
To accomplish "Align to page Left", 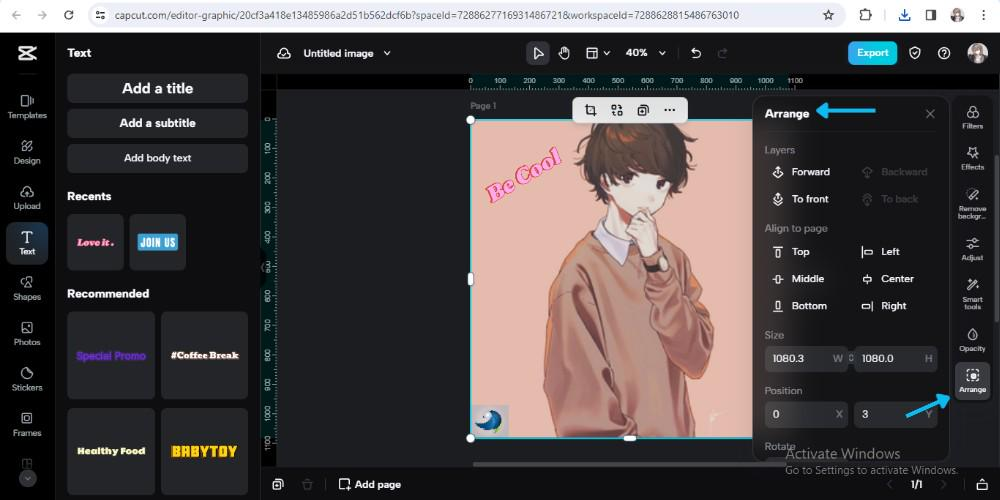I will click(x=880, y=252).
